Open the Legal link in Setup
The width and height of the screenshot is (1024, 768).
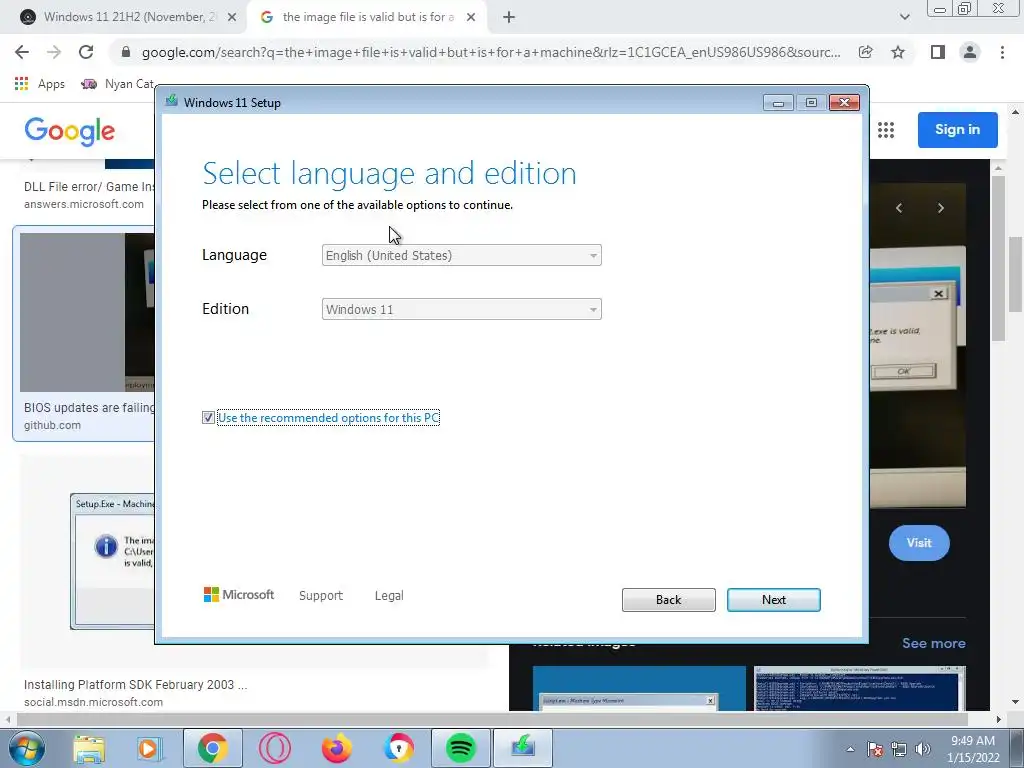(389, 596)
